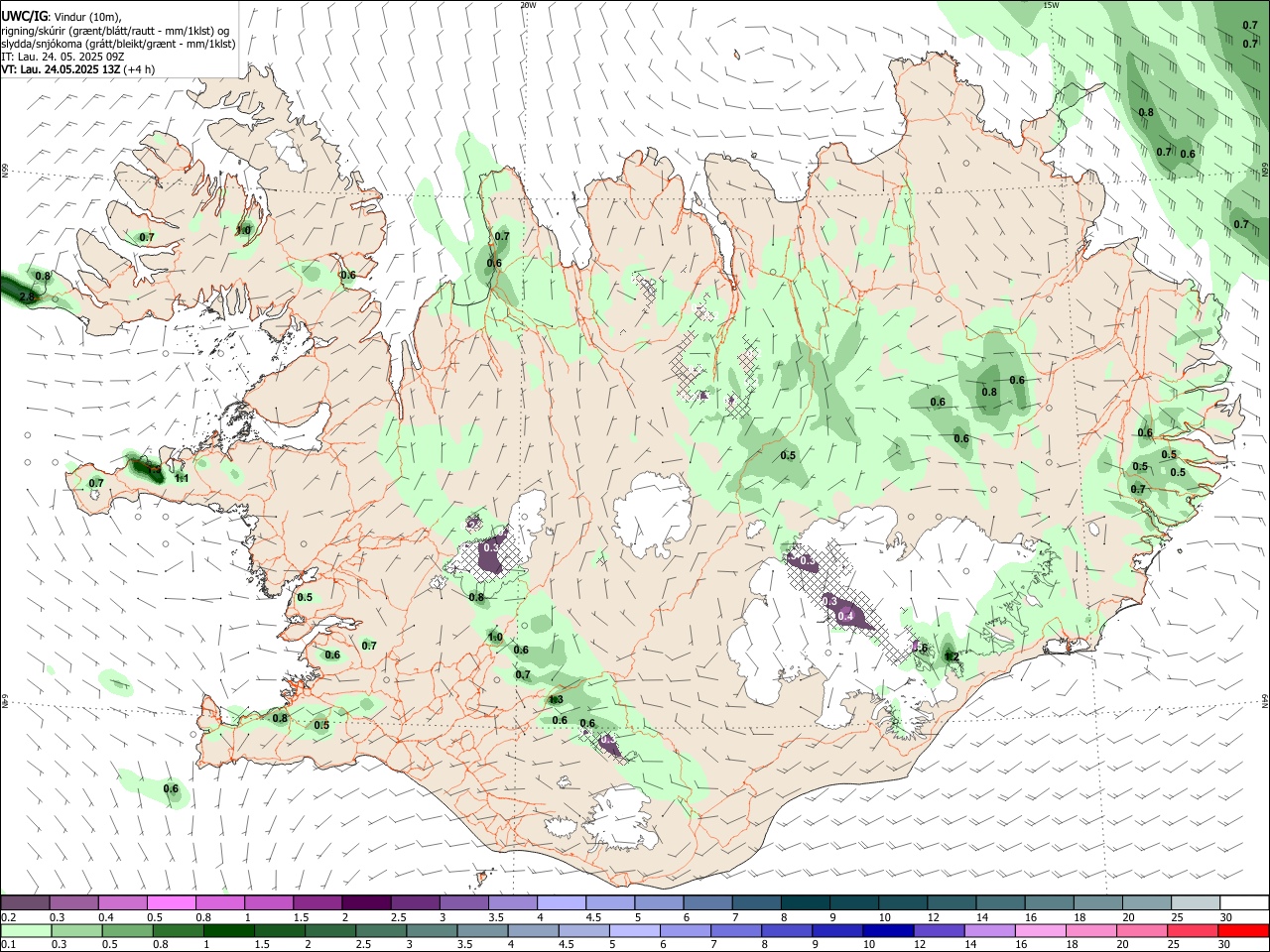The width and height of the screenshot is (1270, 952).
Task: Select the 1.1 precipitation value on the map
Action: tap(182, 478)
